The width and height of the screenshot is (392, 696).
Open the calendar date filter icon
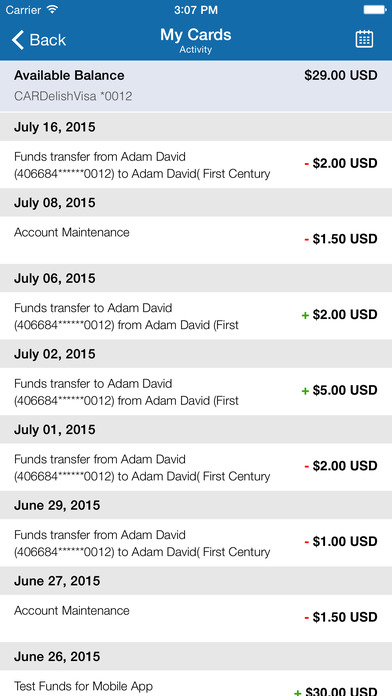364,39
